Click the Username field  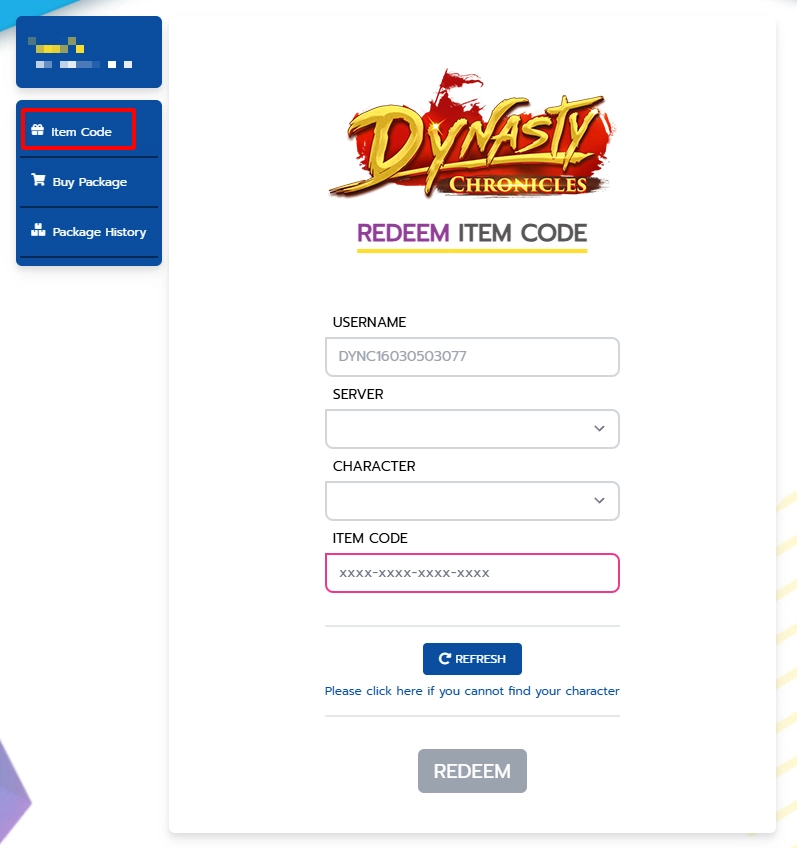pyautogui.click(x=472, y=357)
